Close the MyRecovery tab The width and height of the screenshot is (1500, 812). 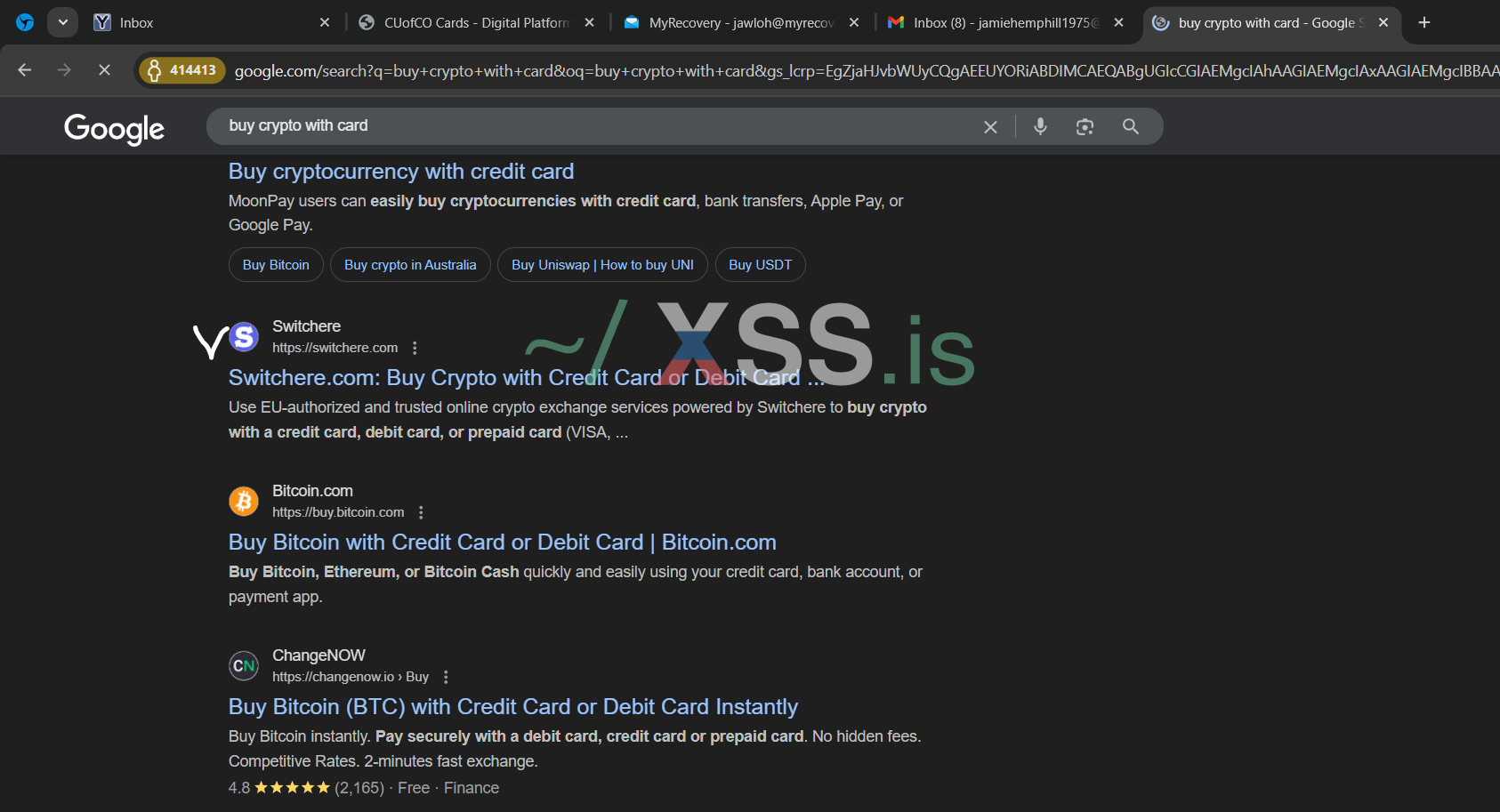854,22
